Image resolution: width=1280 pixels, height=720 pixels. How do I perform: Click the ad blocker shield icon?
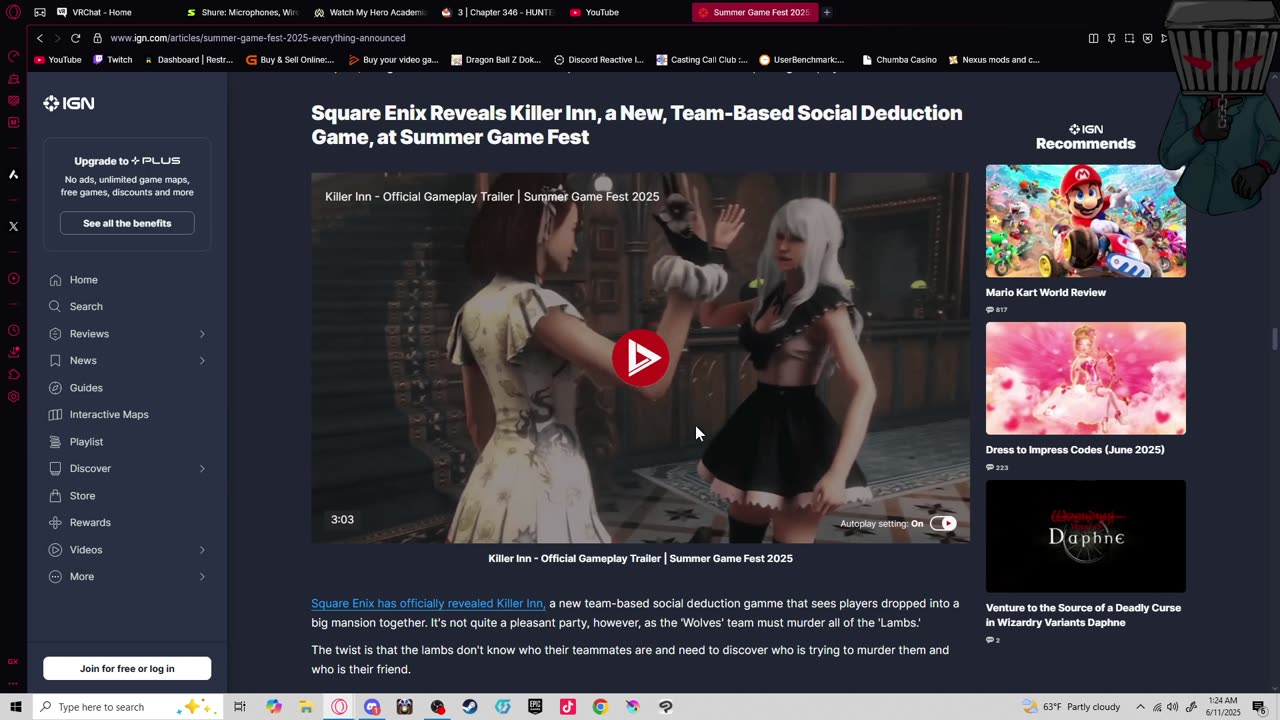pyautogui.click(x=1147, y=38)
